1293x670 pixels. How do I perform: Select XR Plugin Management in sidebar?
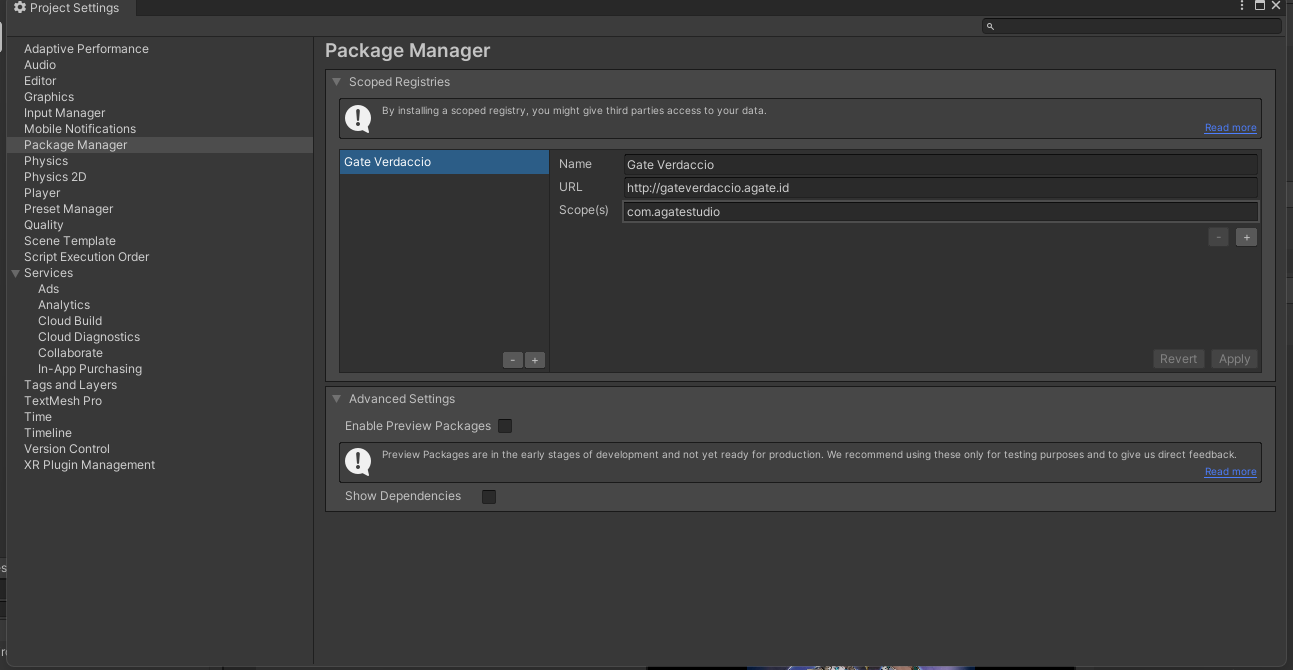tap(89, 465)
